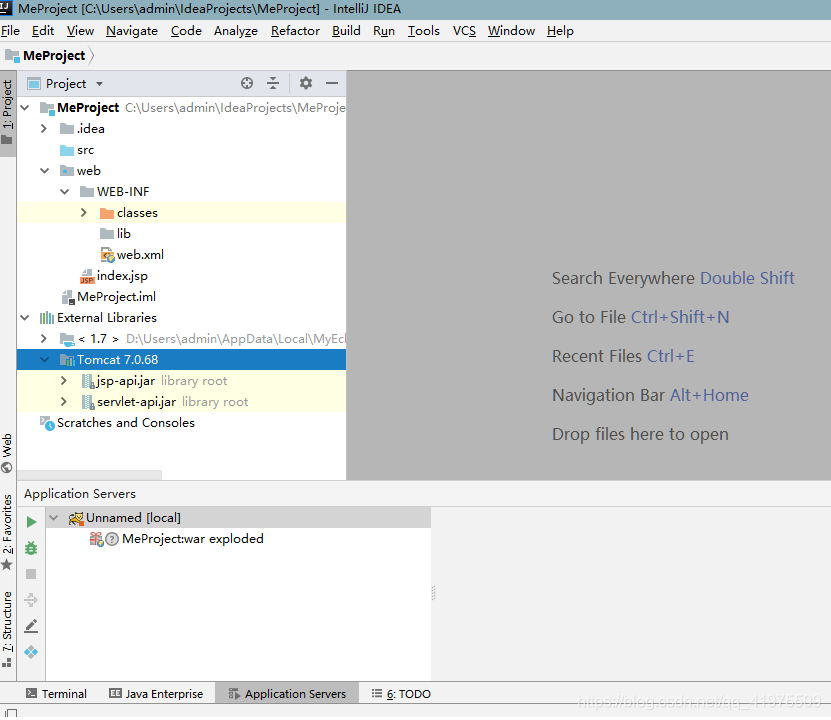Click the src folder icon
831x720 pixels.
67,150
